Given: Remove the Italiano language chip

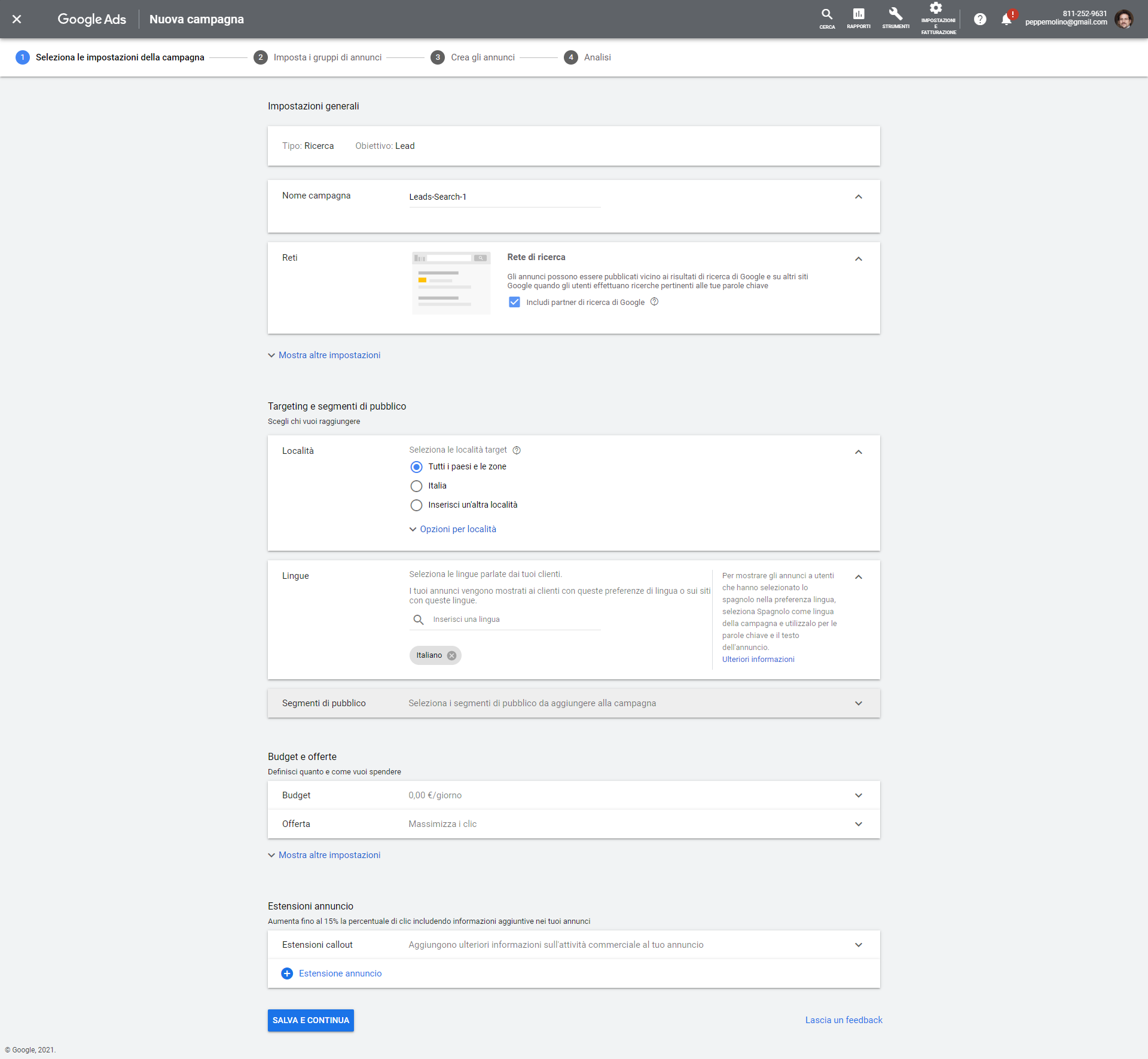Looking at the screenshot, I should point(451,655).
